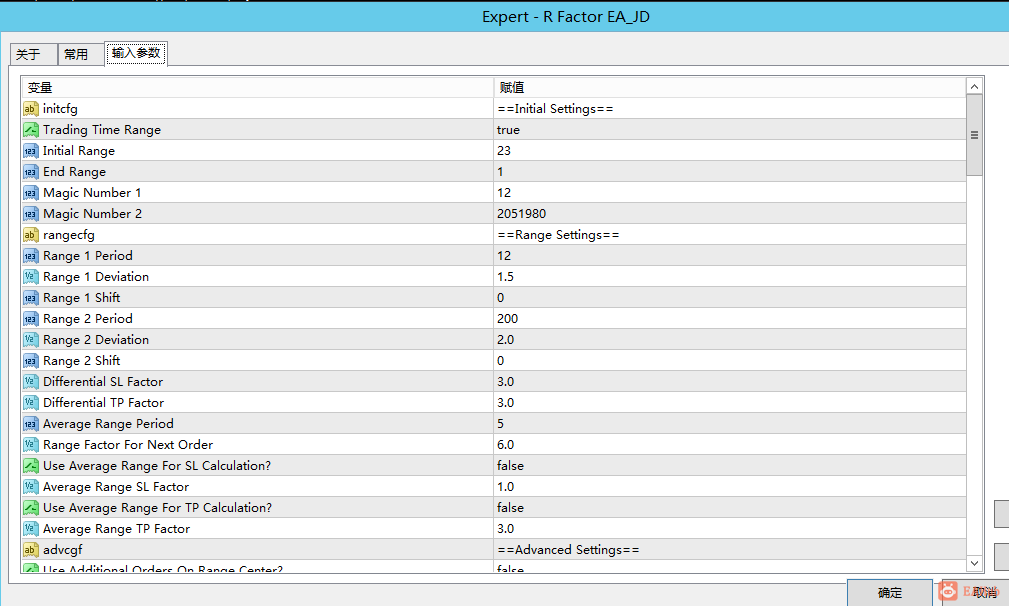Click the Range Factor For Next Order variable name
This screenshot has height=606, width=1009.
pyautogui.click(x=127, y=445)
